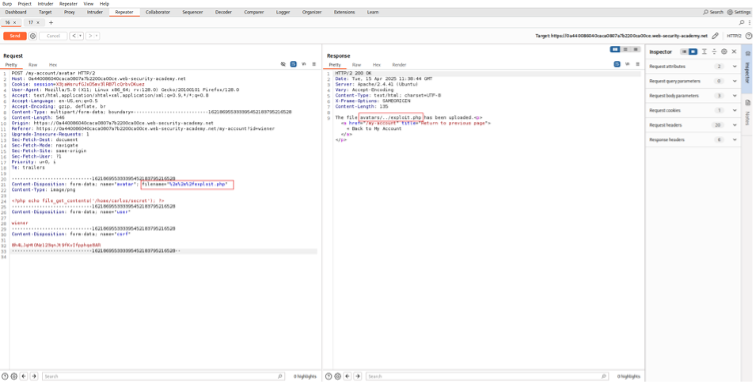Toggle response pretty-print highlighted button
Viewport: 755px width, 383px height.
point(617,64)
